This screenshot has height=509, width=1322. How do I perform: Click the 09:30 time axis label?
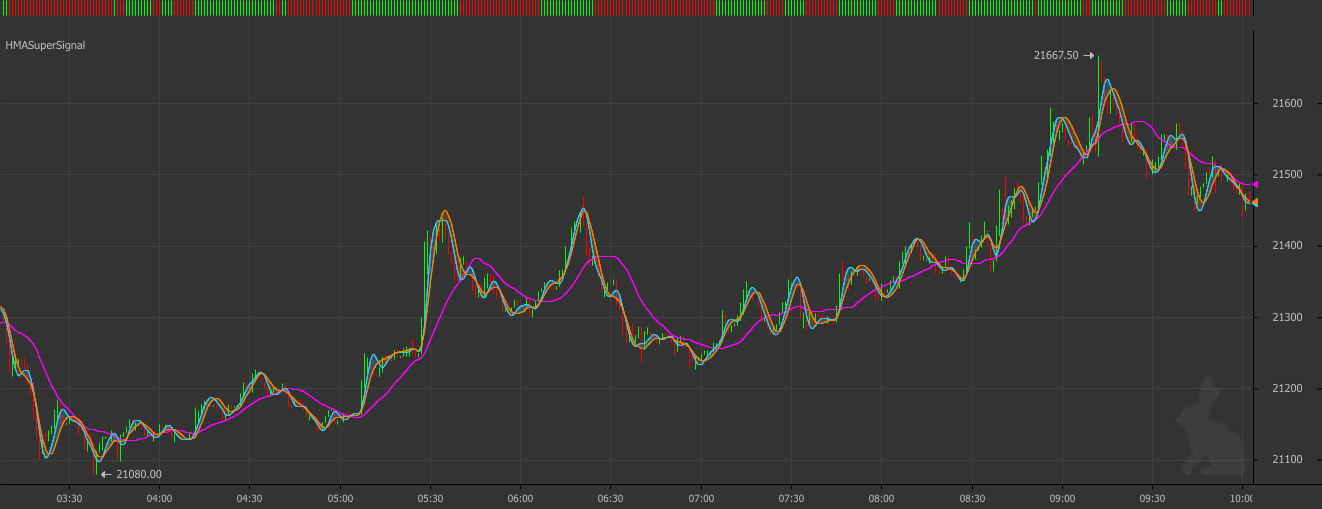[1152, 498]
